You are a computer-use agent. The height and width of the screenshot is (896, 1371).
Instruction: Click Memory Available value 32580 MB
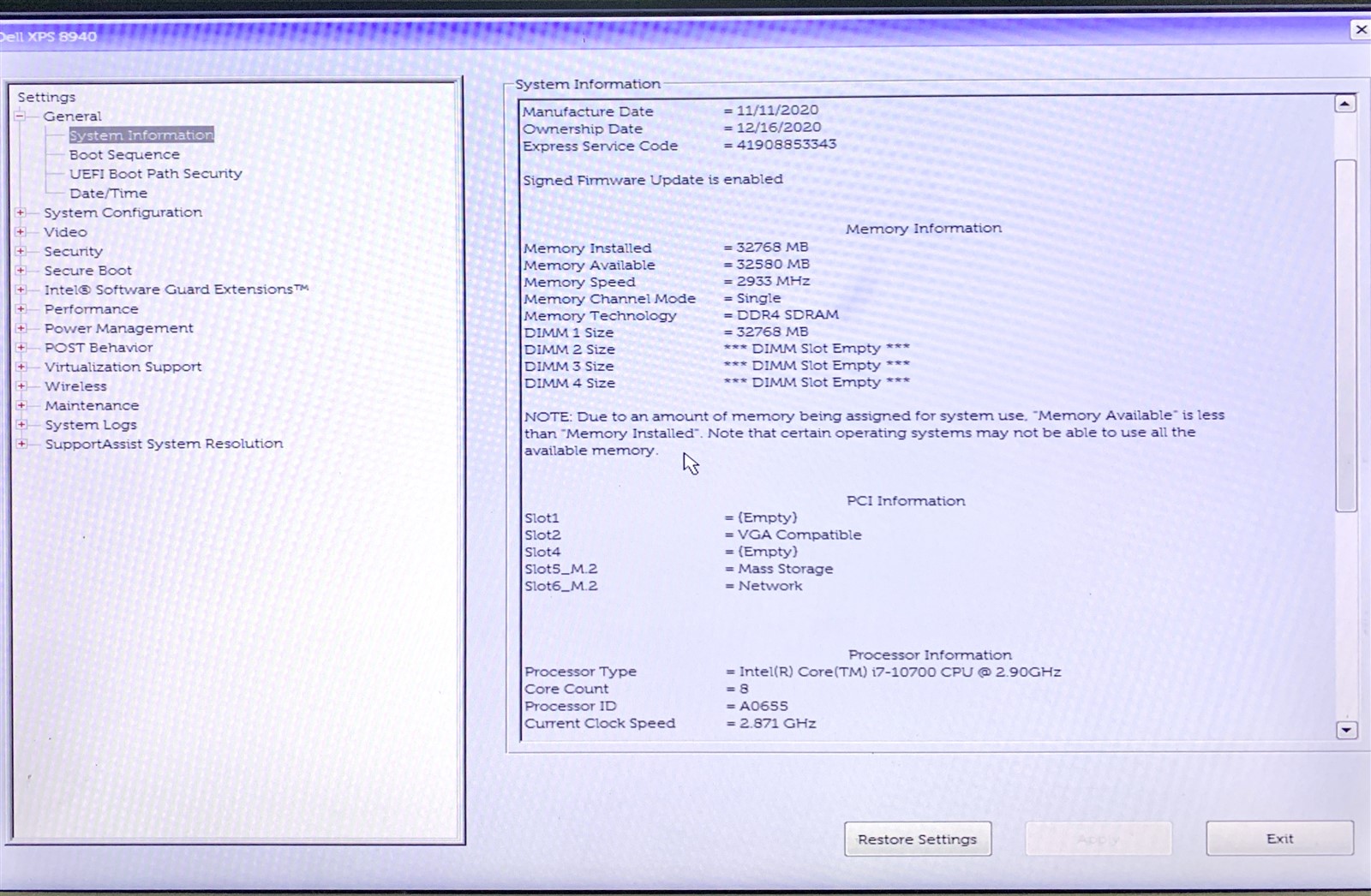click(773, 264)
